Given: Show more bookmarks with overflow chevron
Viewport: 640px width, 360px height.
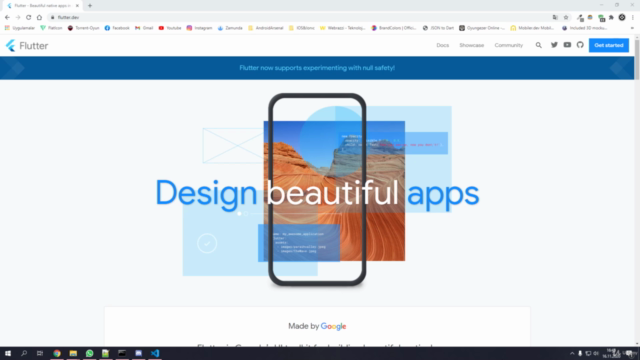Looking at the screenshot, I should click(x=632, y=28).
